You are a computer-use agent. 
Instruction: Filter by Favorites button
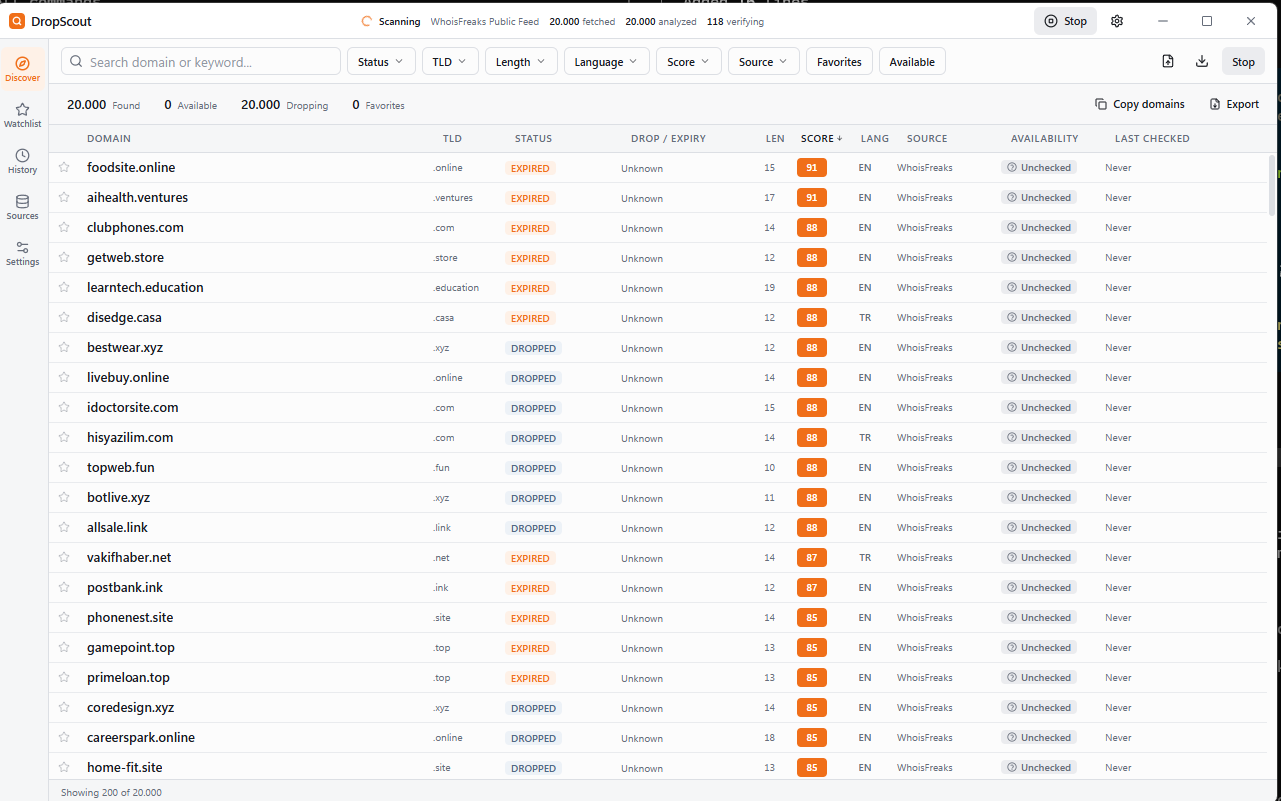(x=839, y=62)
